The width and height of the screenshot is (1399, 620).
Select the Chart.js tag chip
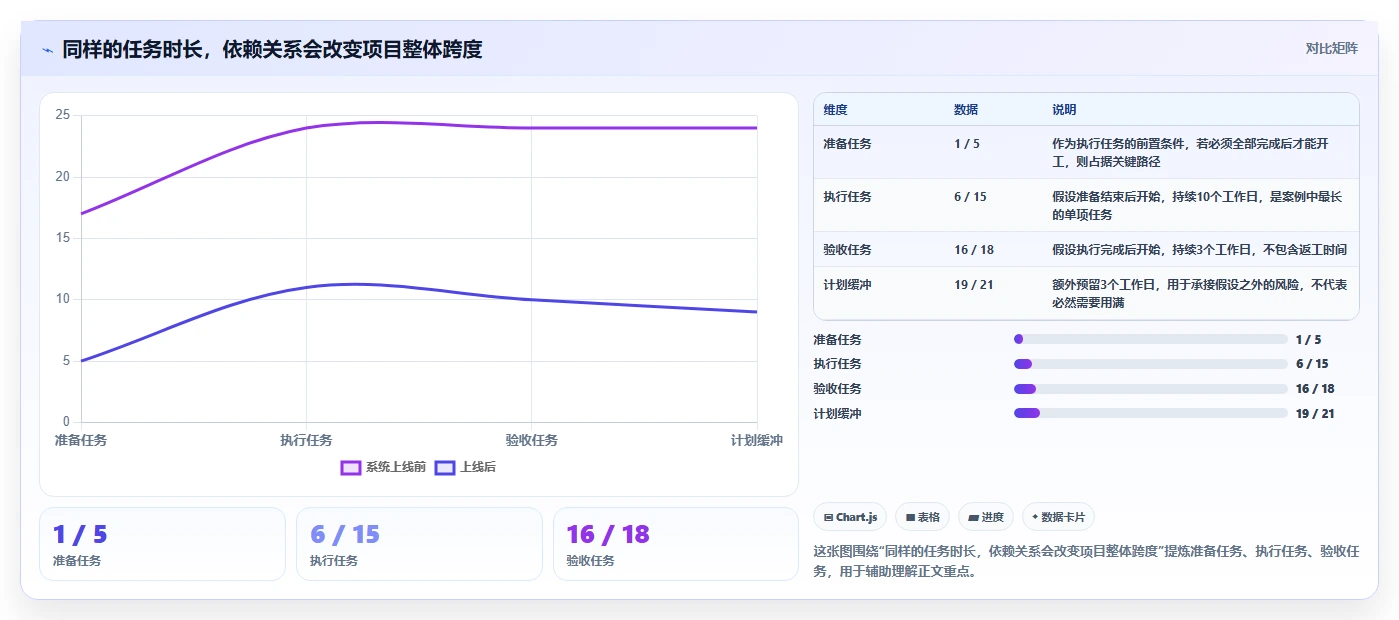[x=850, y=517]
